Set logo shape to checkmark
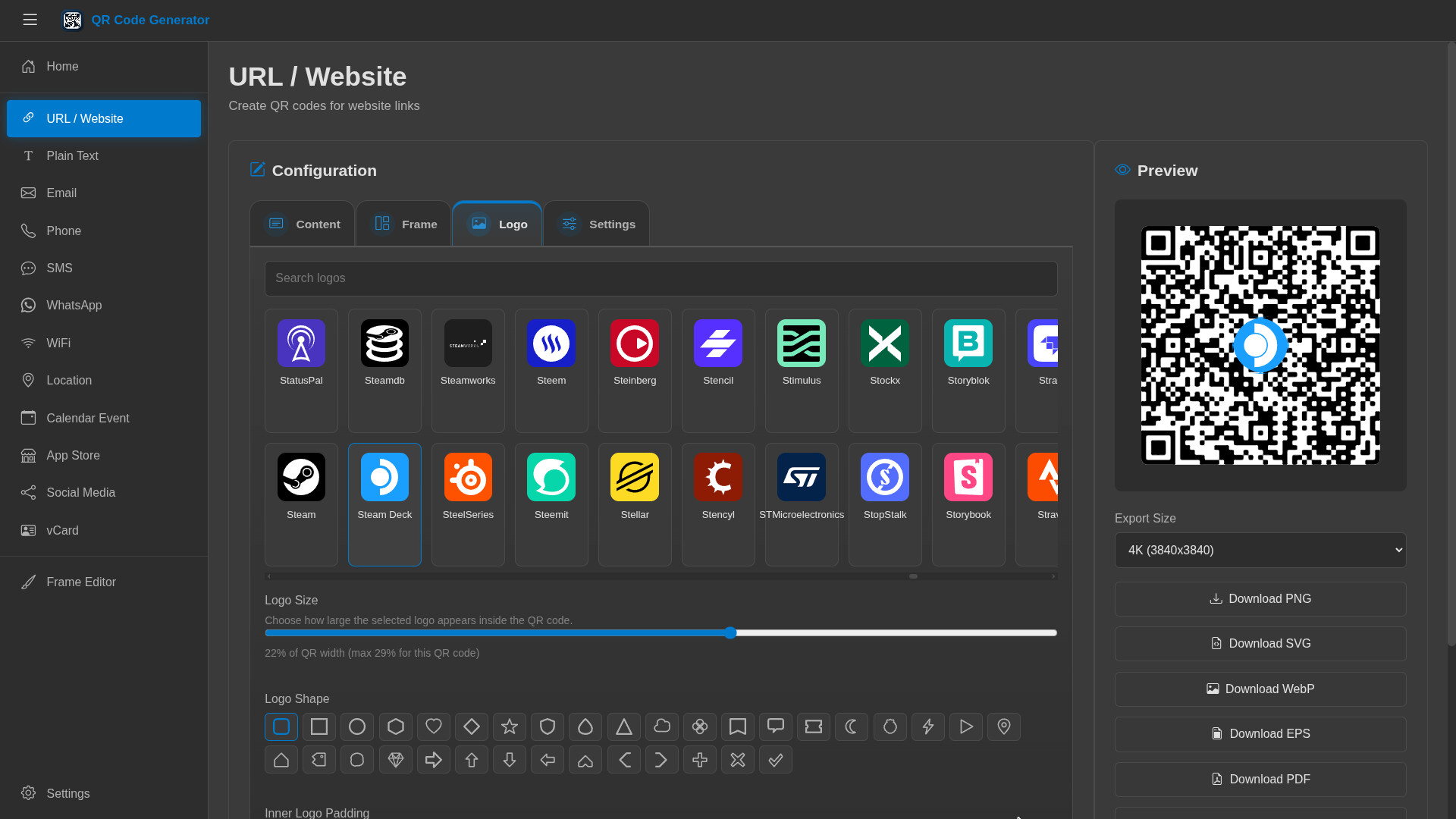 tap(776, 759)
